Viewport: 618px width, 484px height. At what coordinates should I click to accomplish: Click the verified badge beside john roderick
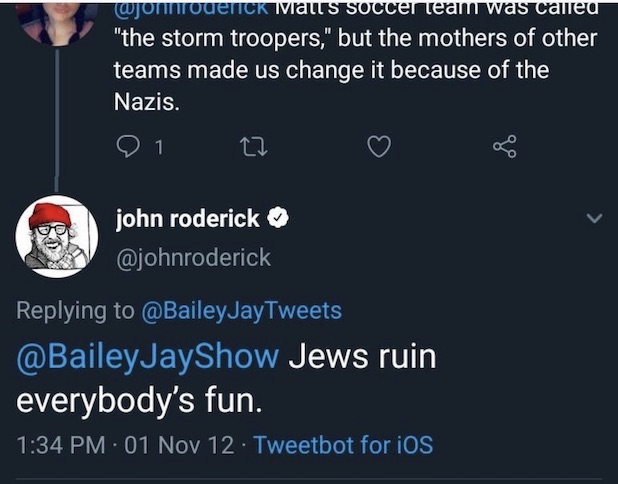(281, 219)
